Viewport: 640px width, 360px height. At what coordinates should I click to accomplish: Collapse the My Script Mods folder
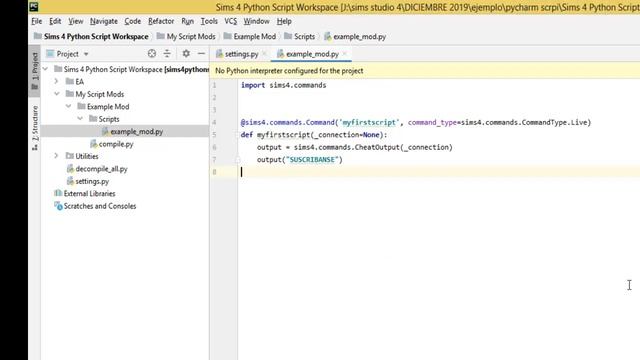[x=57, y=94]
